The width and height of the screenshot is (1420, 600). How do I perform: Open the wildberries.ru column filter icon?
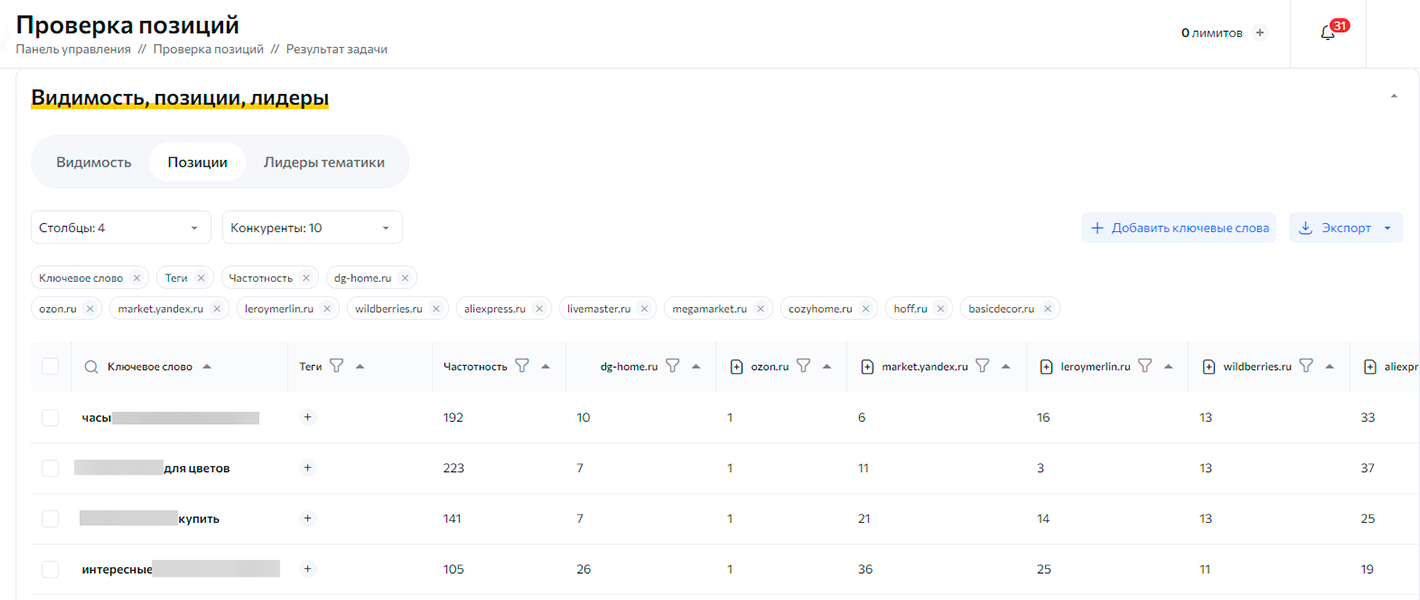point(1306,366)
